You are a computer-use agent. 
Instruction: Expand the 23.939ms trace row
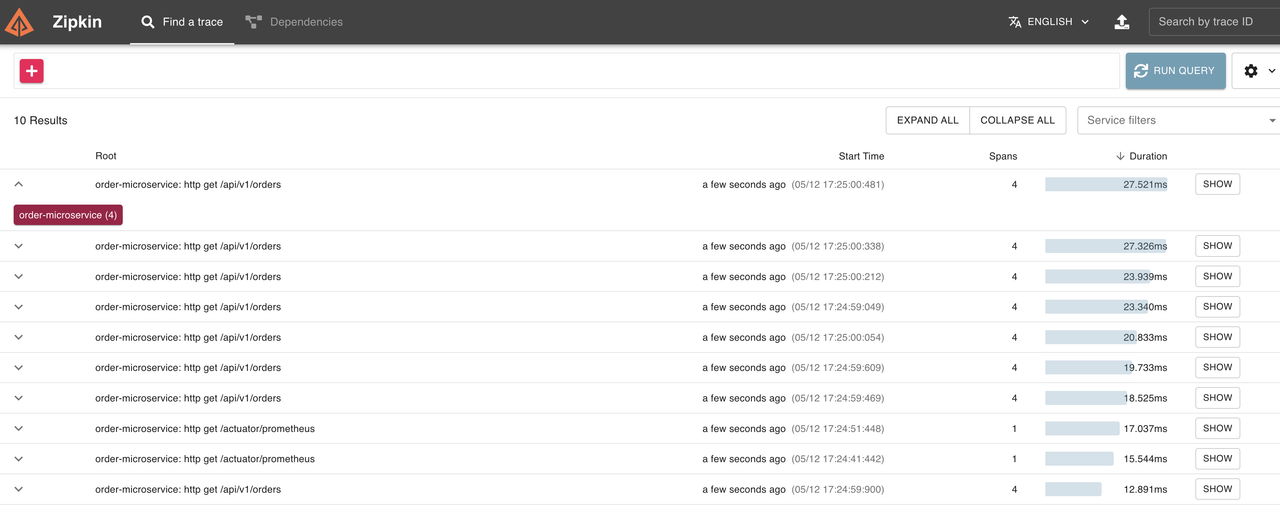click(x=19, y=277)
